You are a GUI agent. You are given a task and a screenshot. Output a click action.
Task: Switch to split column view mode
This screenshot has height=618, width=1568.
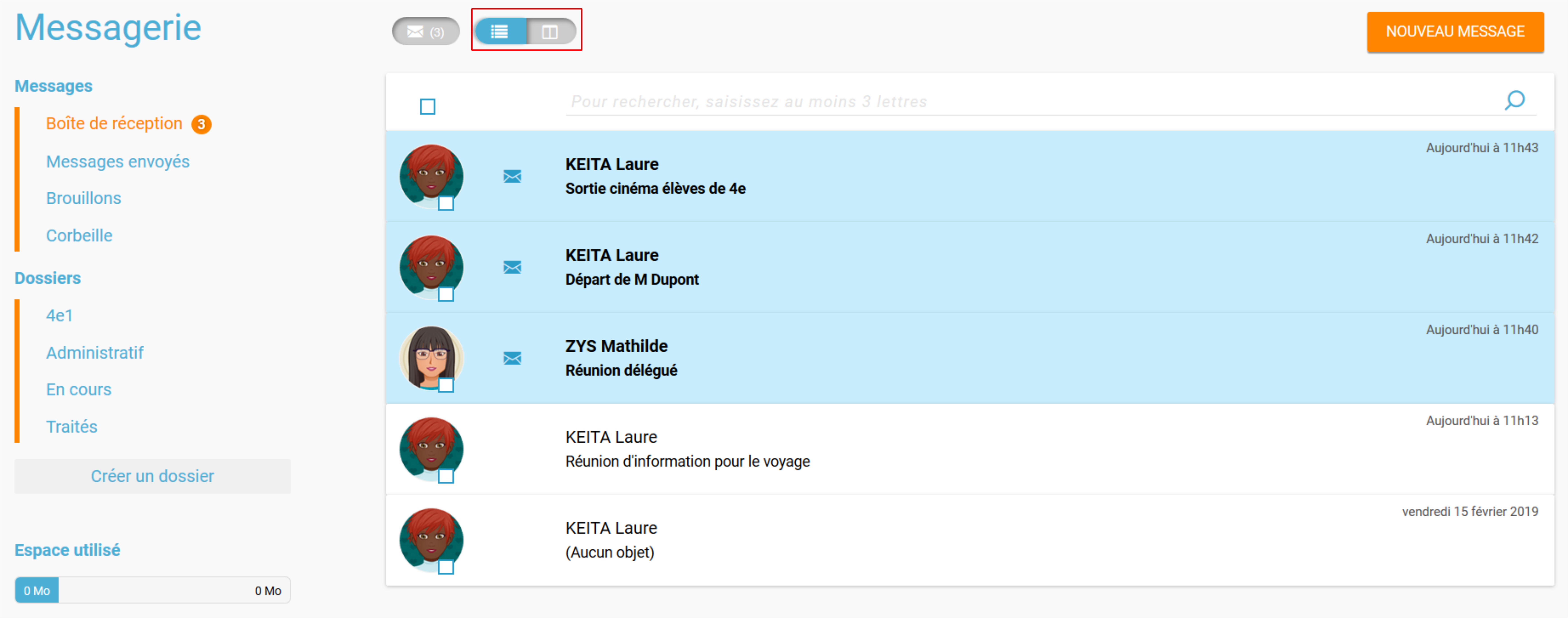550,32
